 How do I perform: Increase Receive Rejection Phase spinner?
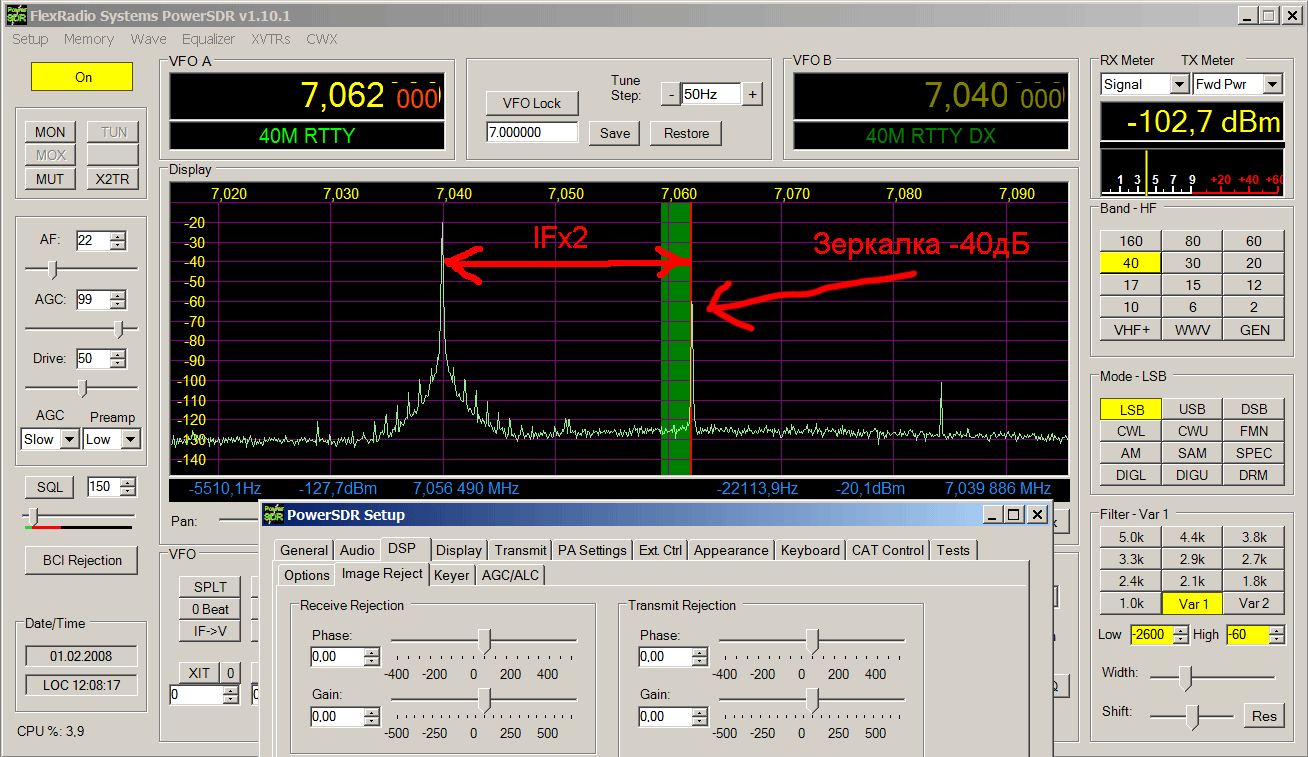[372, 652]
